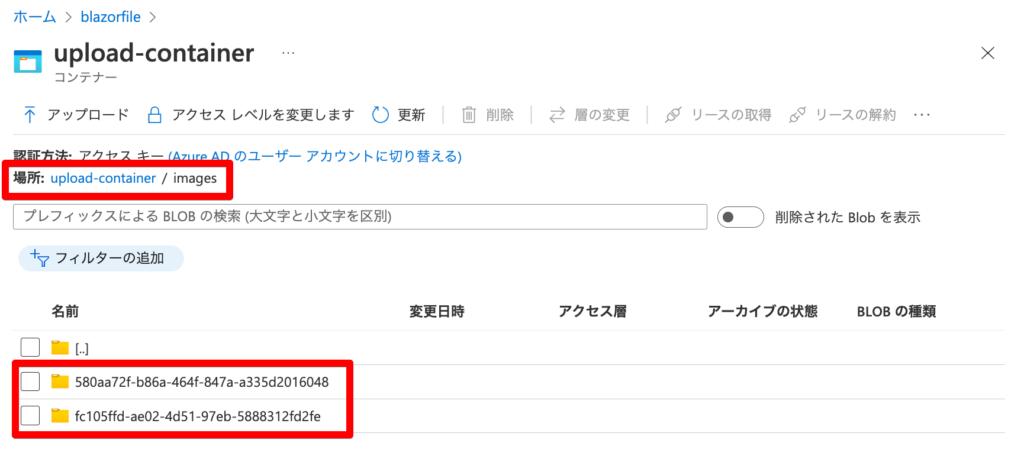Image resolution: width=1024 pixels, height=472 pixels.
Task: Click the acquire lease icon
Action: coord(673,115)
